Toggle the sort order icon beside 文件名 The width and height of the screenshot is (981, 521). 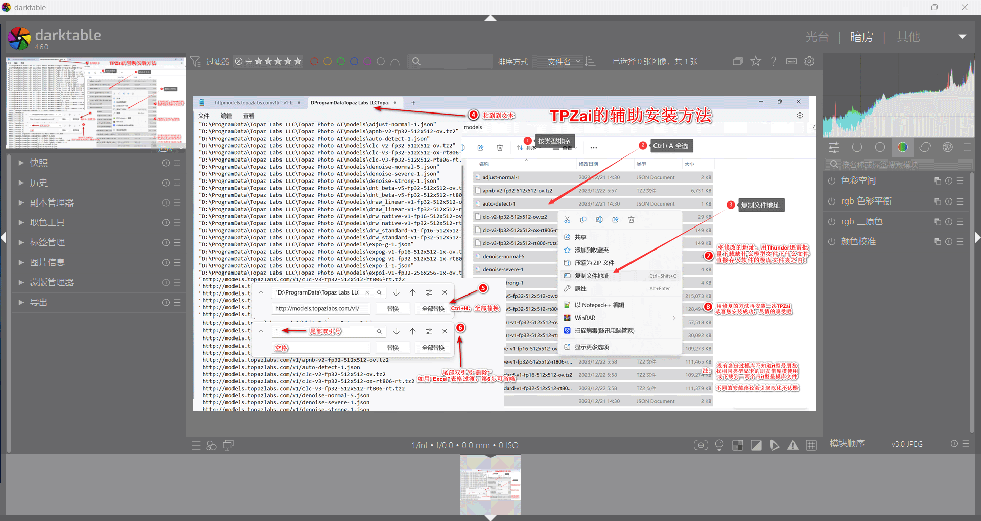pos(591,61)
